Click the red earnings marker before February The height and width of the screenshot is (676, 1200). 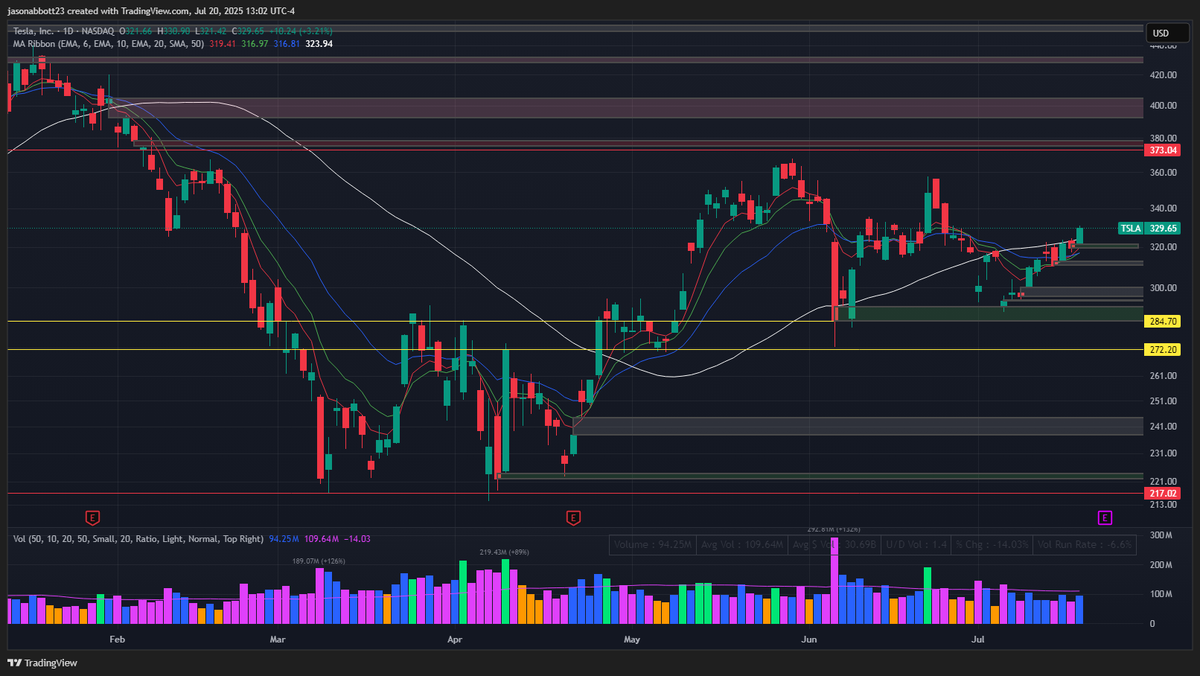tap(92, 517)
